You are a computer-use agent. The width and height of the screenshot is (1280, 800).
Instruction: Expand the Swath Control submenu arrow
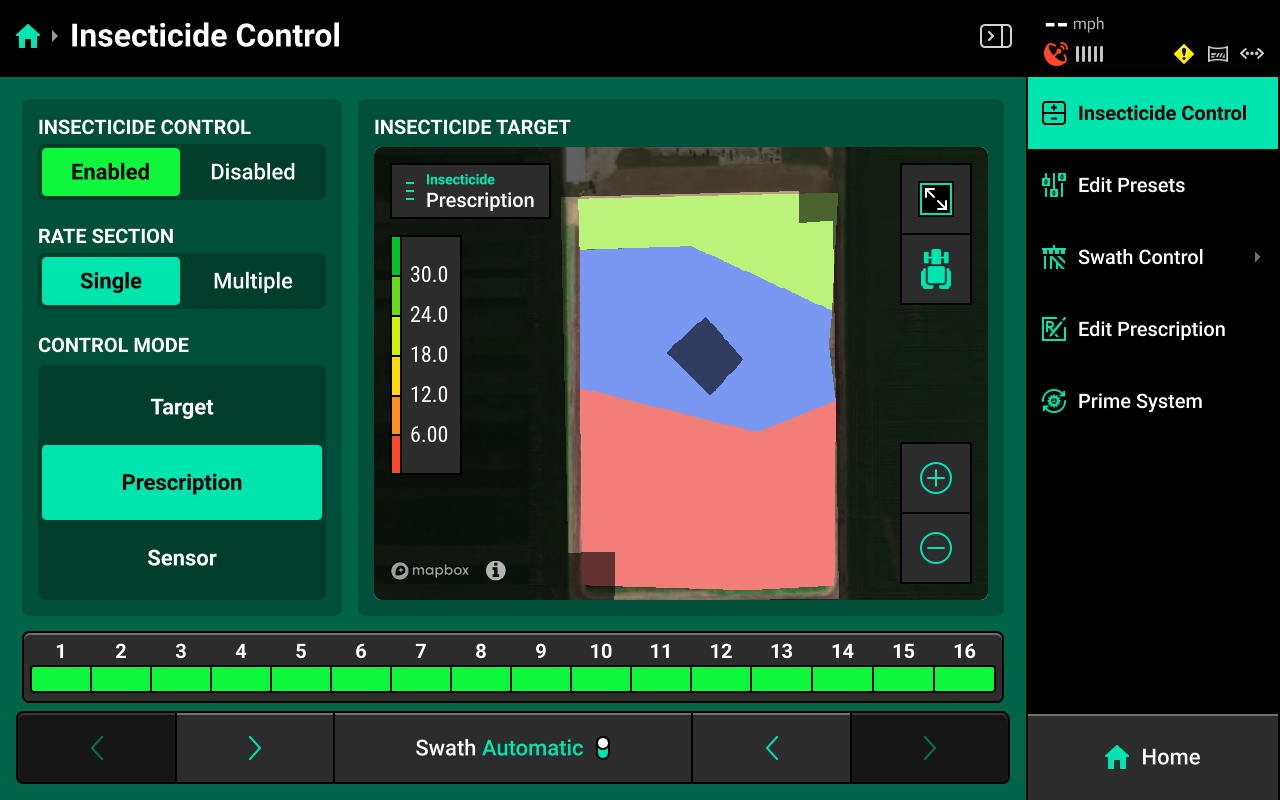click(1257, 257)
